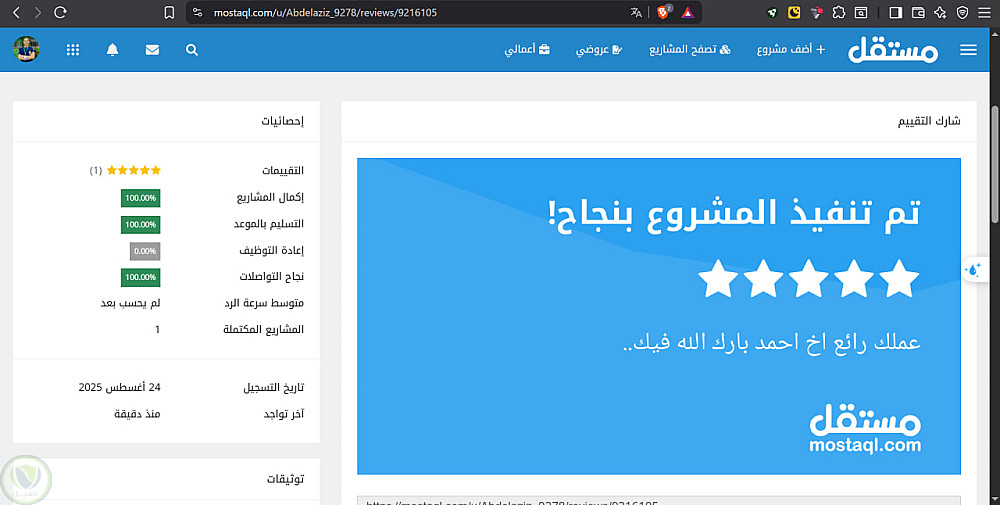The height and width of the screenshot is (505, 1000).
Task: Open the Mostaql hamburger side menu
Action: (x=968, y=50)
